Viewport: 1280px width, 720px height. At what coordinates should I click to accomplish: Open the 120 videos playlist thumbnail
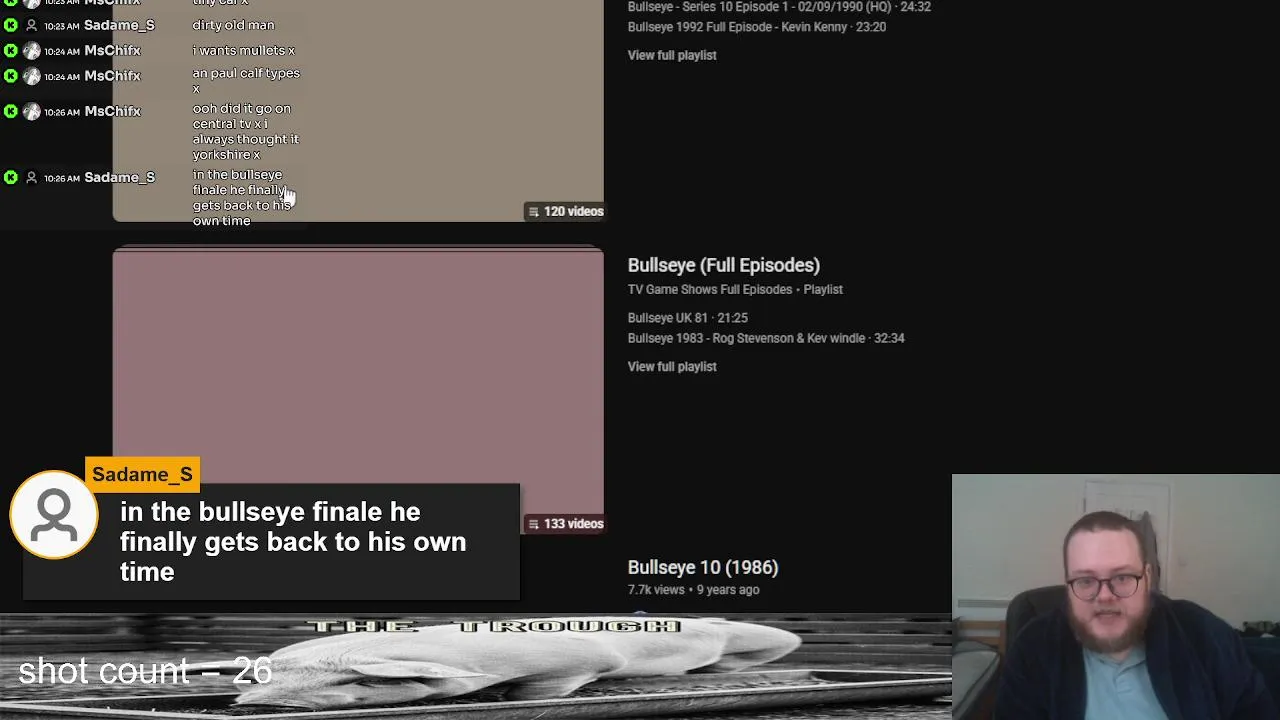[x=358, y=110]
